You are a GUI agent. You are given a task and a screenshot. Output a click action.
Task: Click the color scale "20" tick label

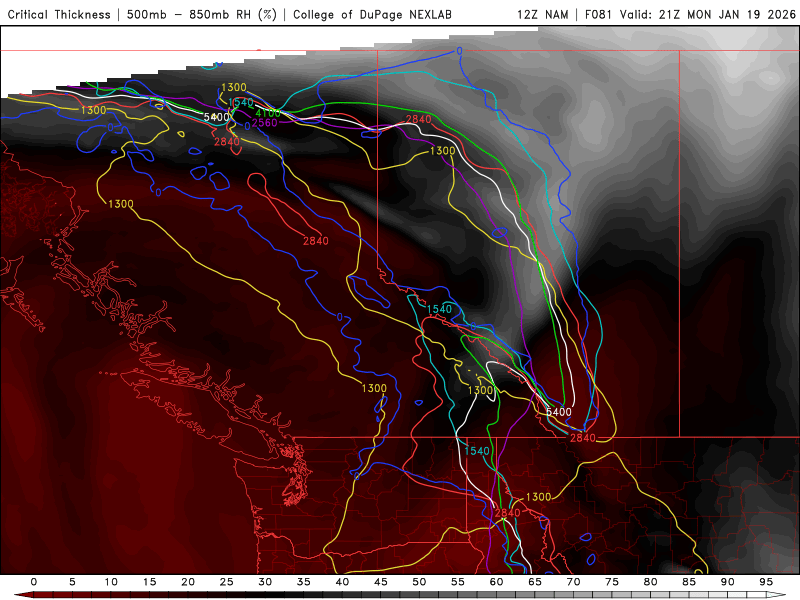pyautogui.click(x=188, y=582)
